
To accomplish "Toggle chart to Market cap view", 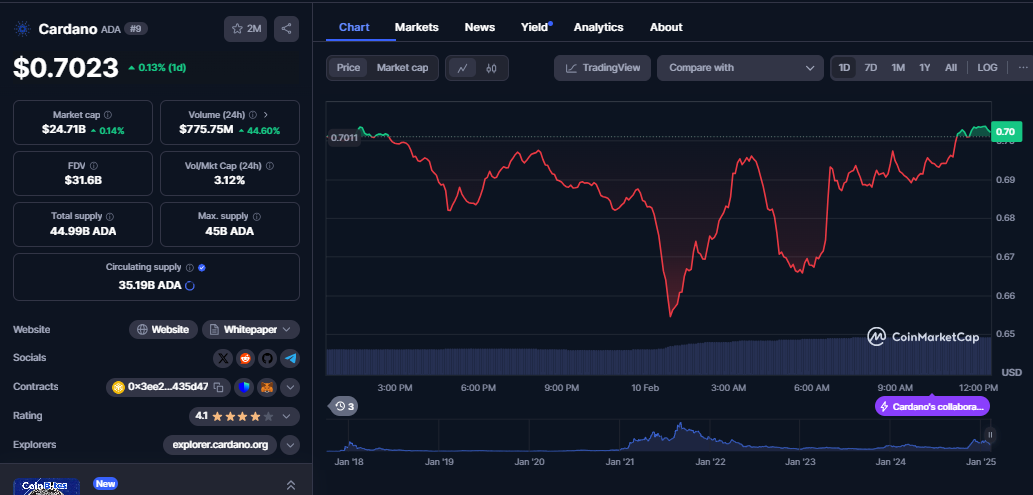I will coord(402,68).
